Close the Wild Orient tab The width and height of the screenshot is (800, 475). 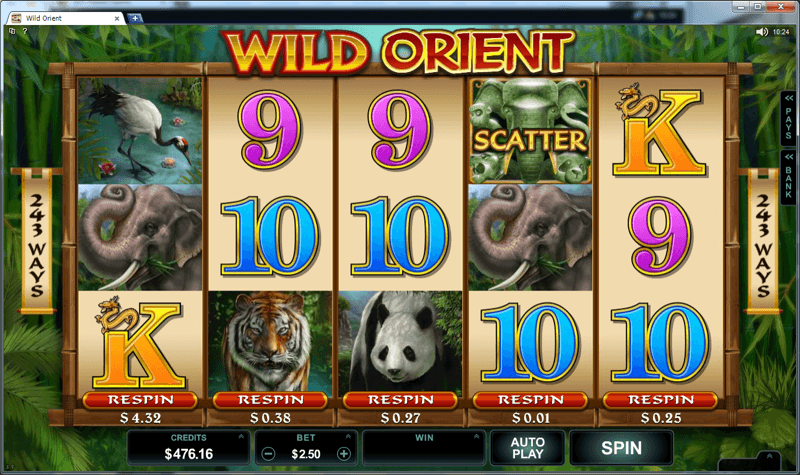117,18
